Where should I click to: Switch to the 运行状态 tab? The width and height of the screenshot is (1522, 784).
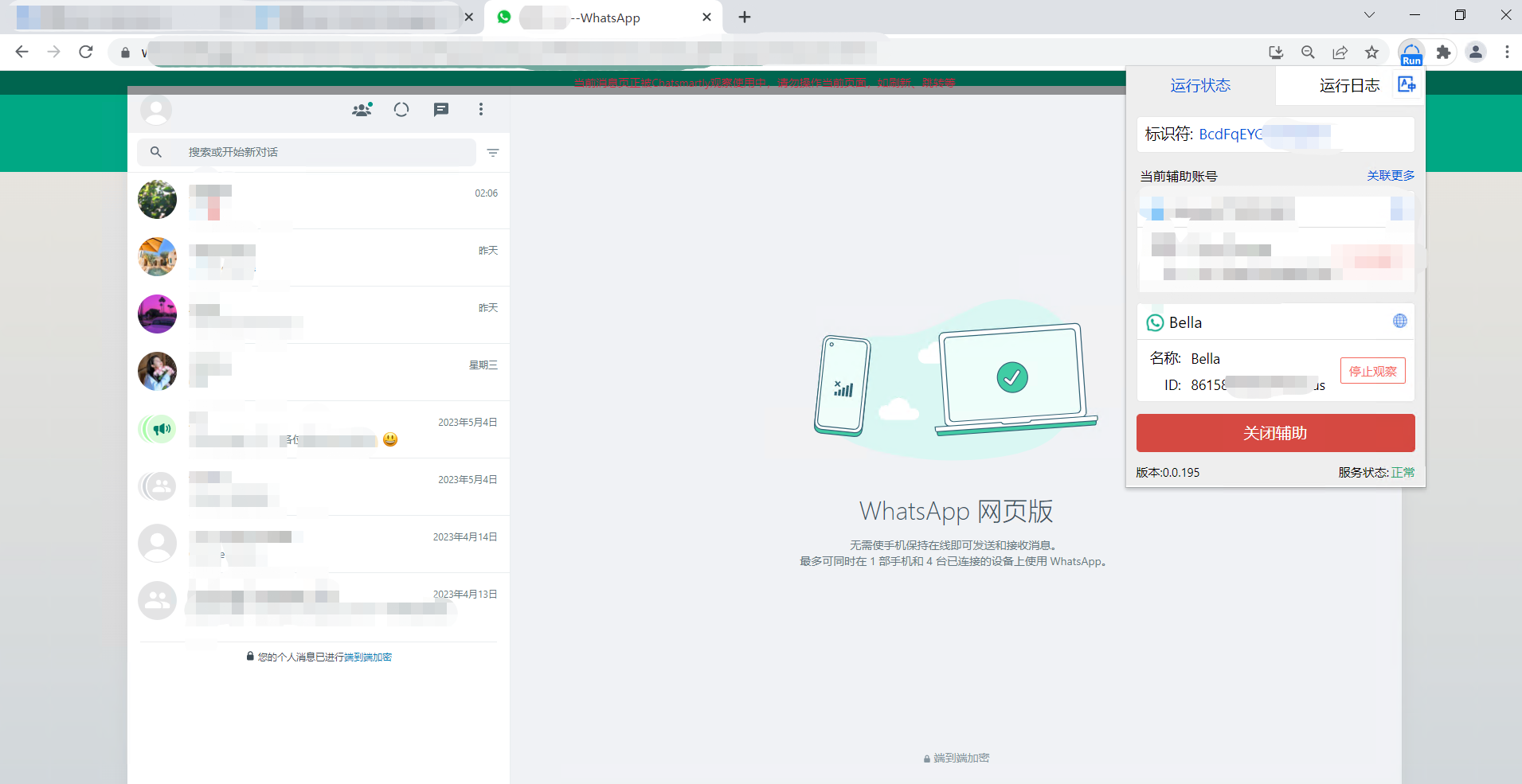(1200, 85)
